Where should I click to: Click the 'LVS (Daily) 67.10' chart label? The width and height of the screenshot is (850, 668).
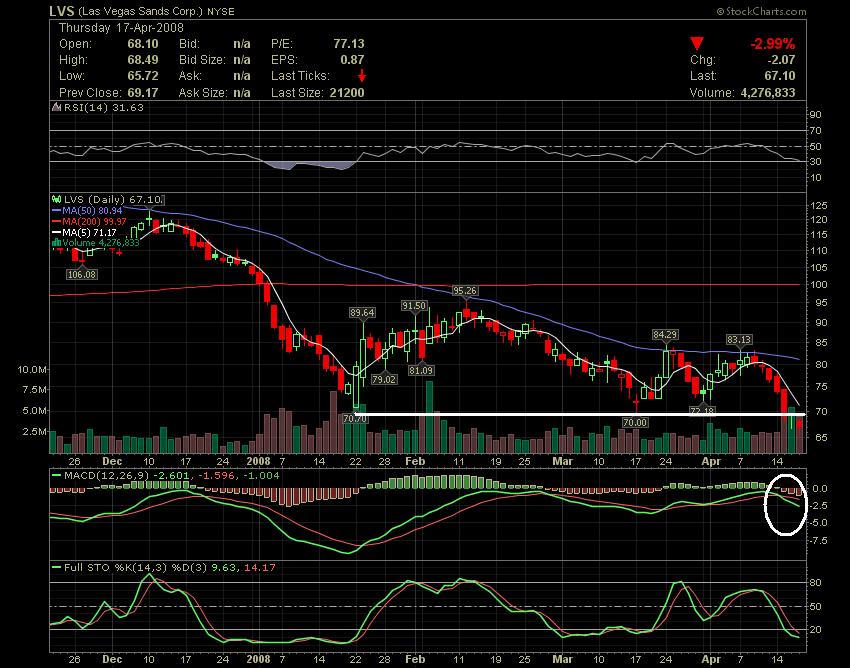pos(113,200)
